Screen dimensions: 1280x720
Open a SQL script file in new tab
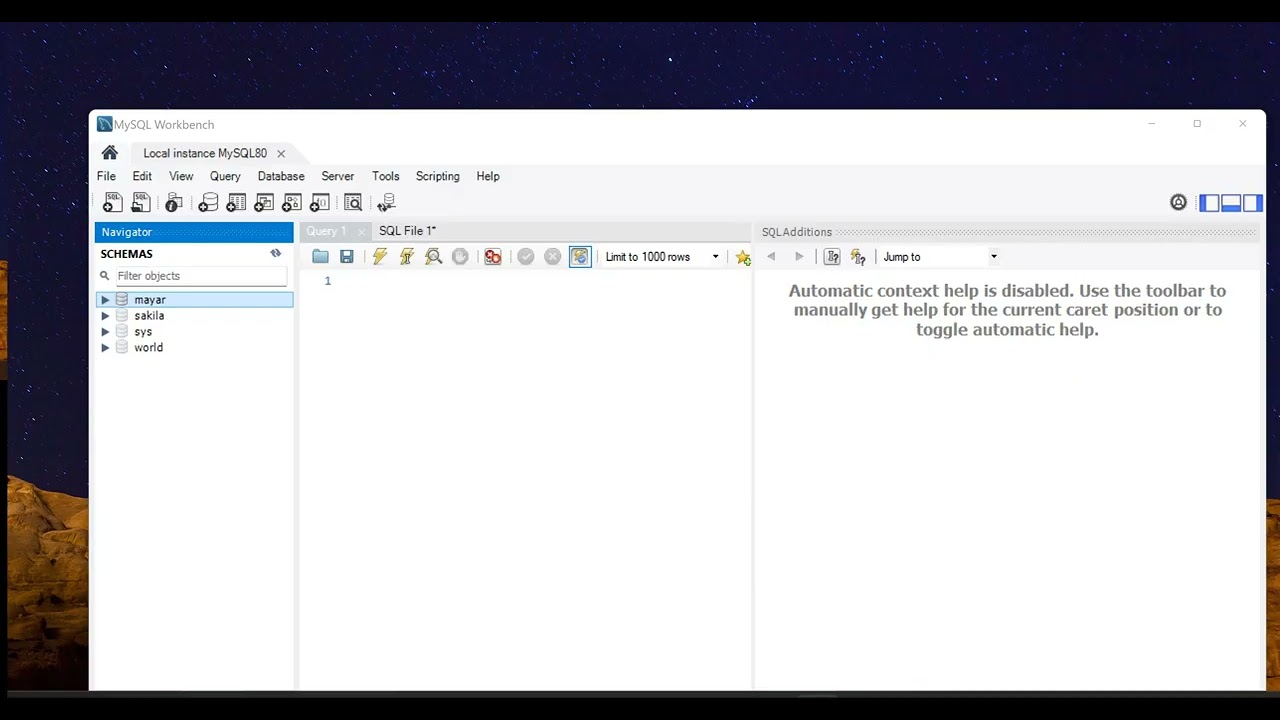(x=141, y=203)
